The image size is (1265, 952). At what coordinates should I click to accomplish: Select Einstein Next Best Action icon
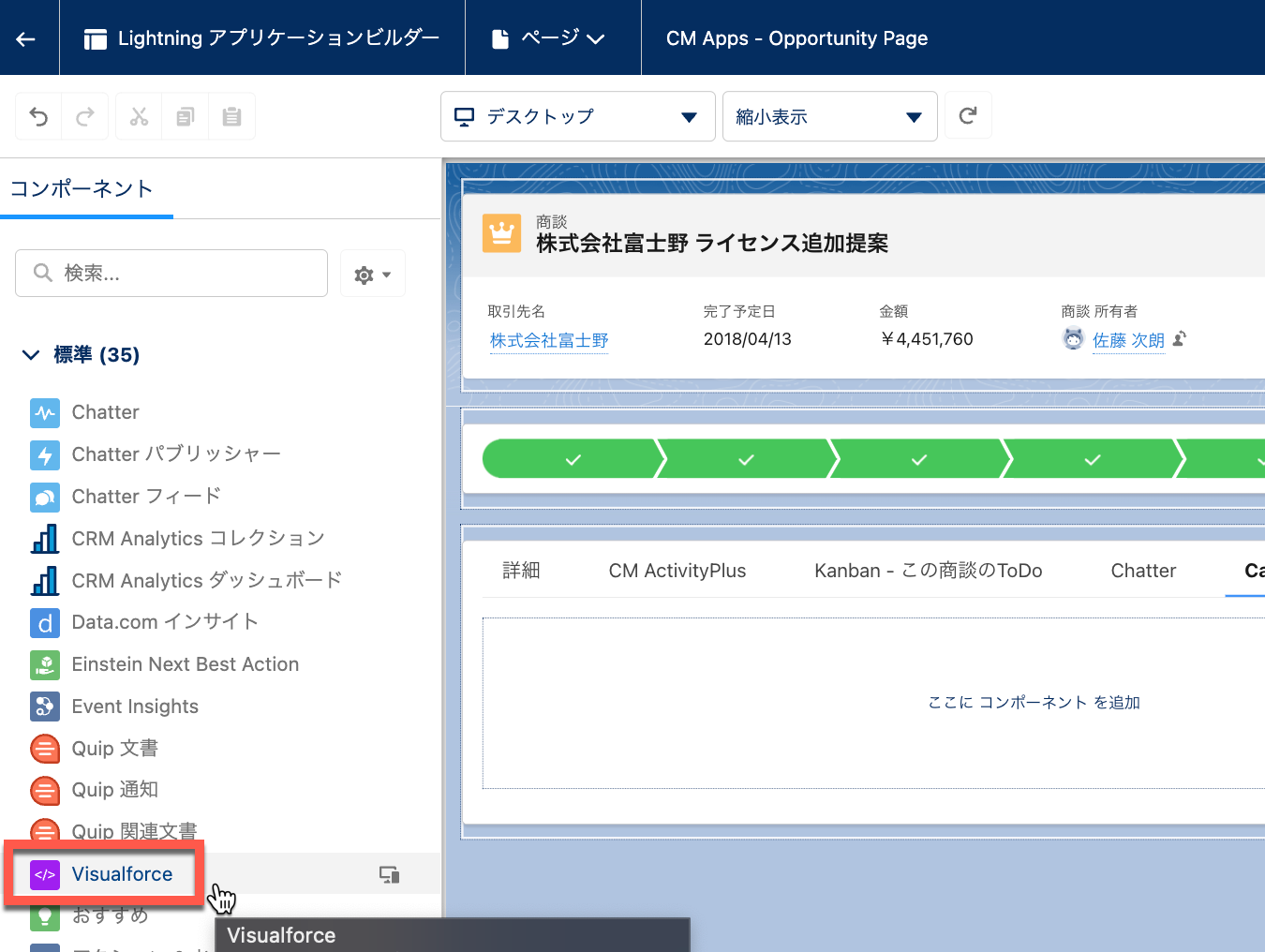[x=45, y=664]
